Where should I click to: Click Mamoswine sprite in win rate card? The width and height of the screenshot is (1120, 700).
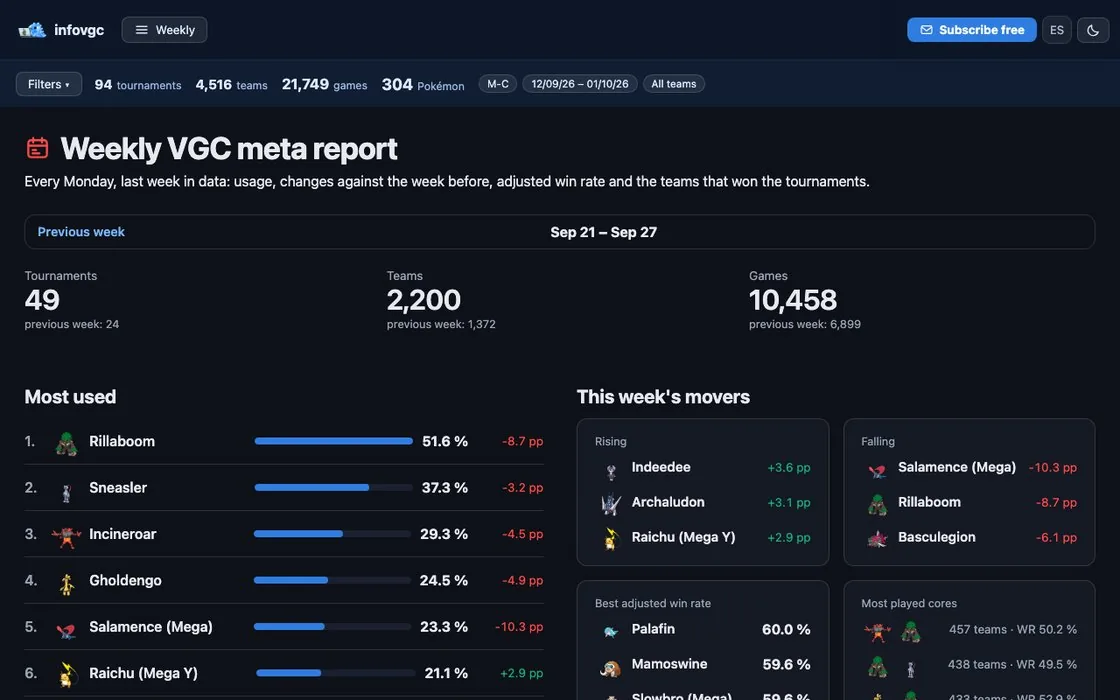pos(610,667)
